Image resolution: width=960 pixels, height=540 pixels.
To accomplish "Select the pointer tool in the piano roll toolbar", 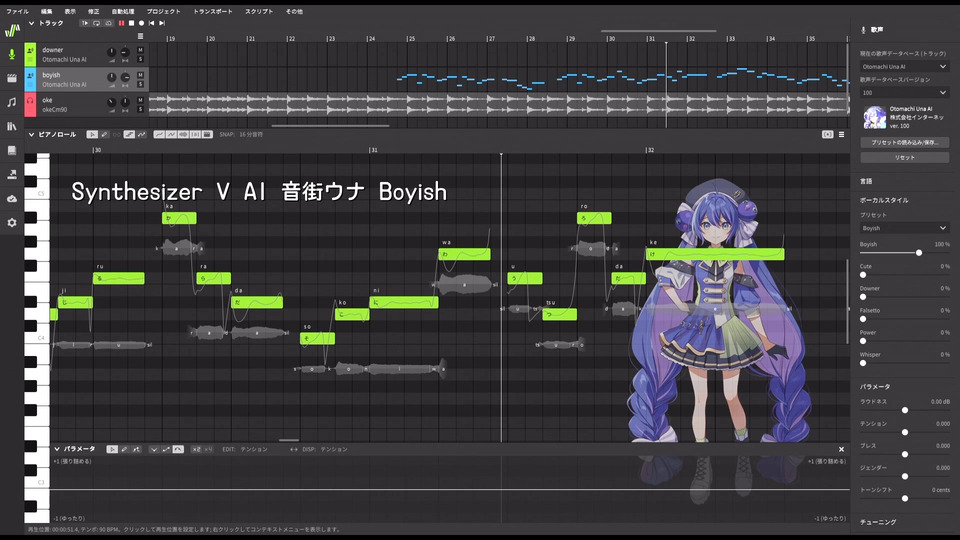I will pos(92,135).
